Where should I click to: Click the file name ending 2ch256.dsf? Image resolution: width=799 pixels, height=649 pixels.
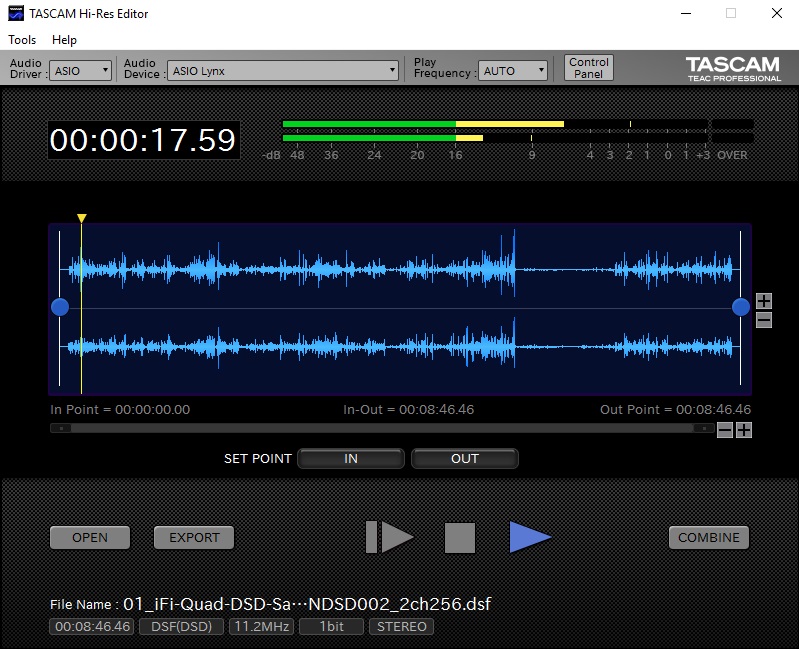click(x=307, y=604)
